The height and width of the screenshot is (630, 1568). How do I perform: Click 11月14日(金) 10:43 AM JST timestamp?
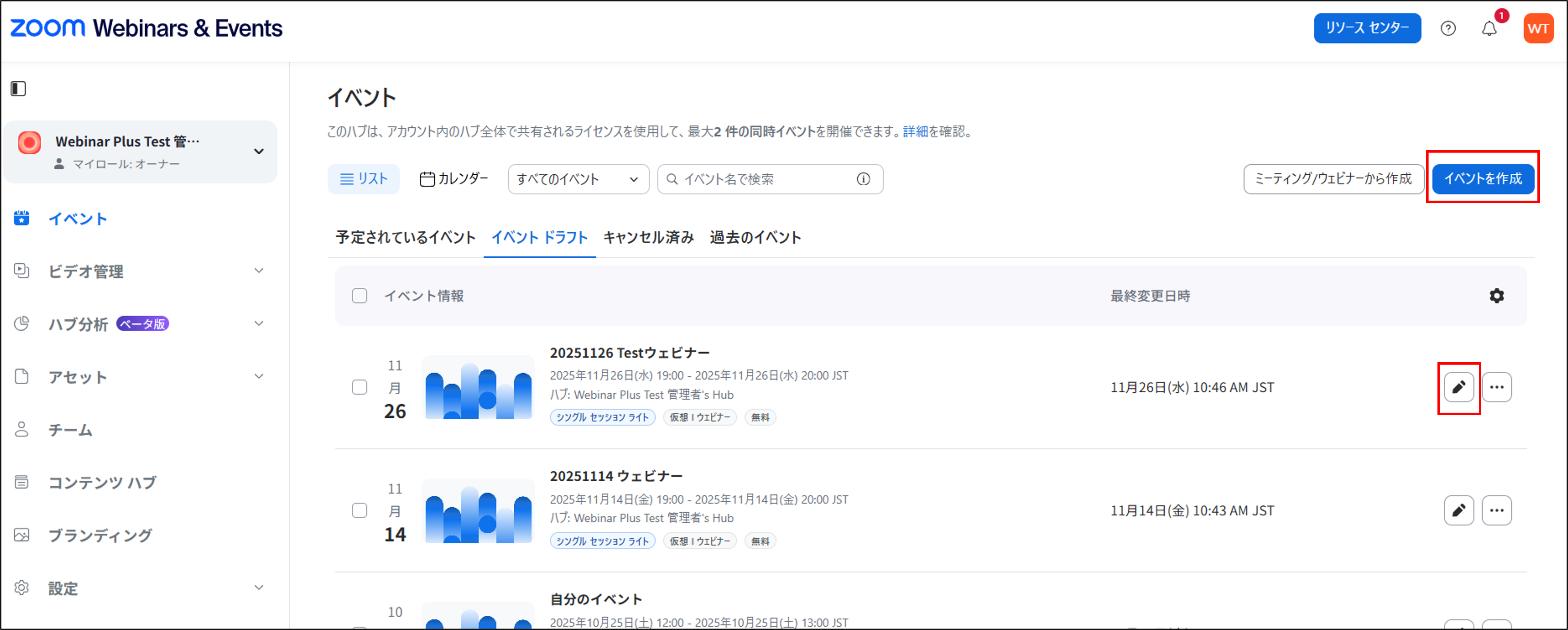click(x=1192, y=511)
